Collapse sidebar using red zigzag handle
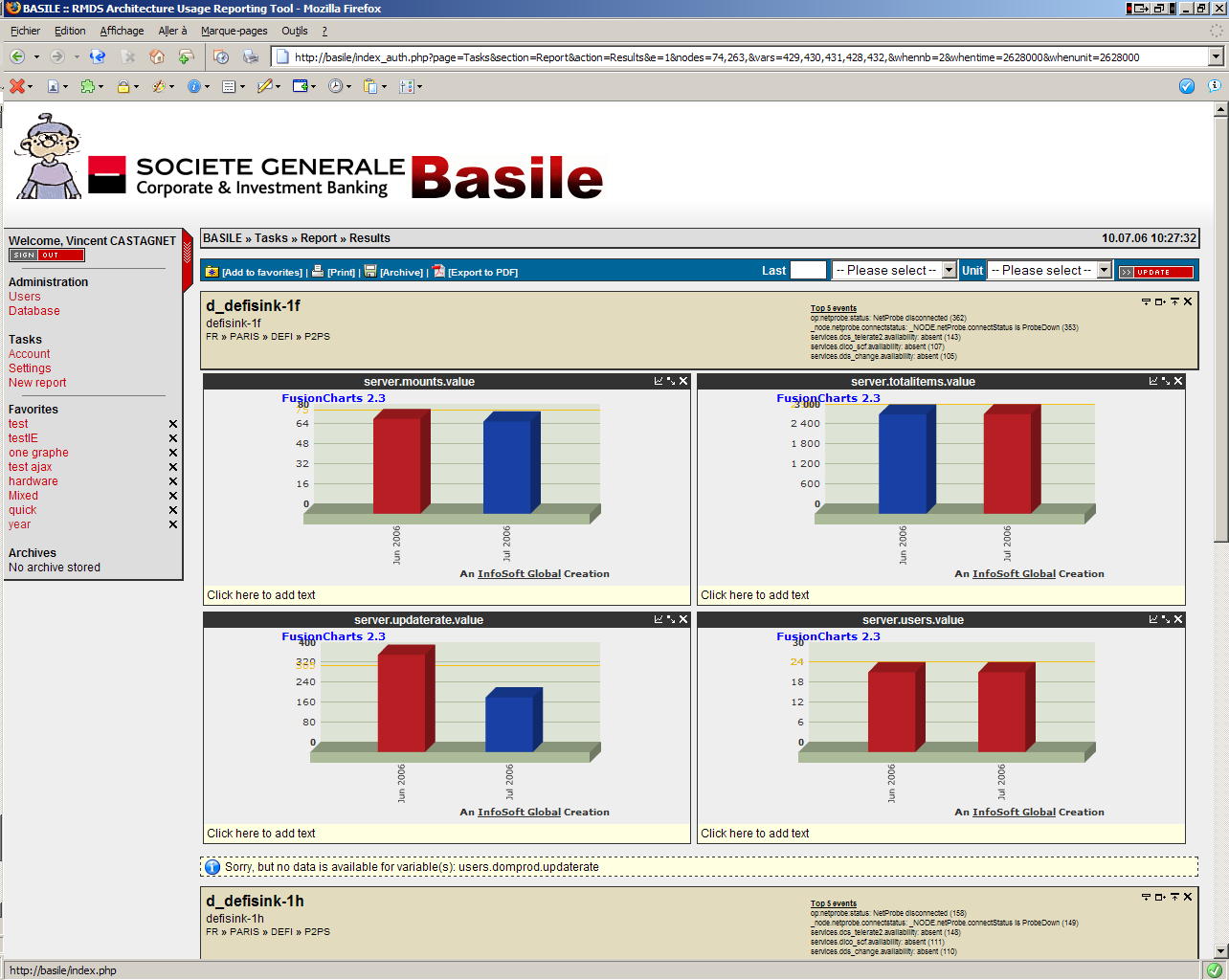Screen dimensions: 1229x980 click(x=188, y=261)
